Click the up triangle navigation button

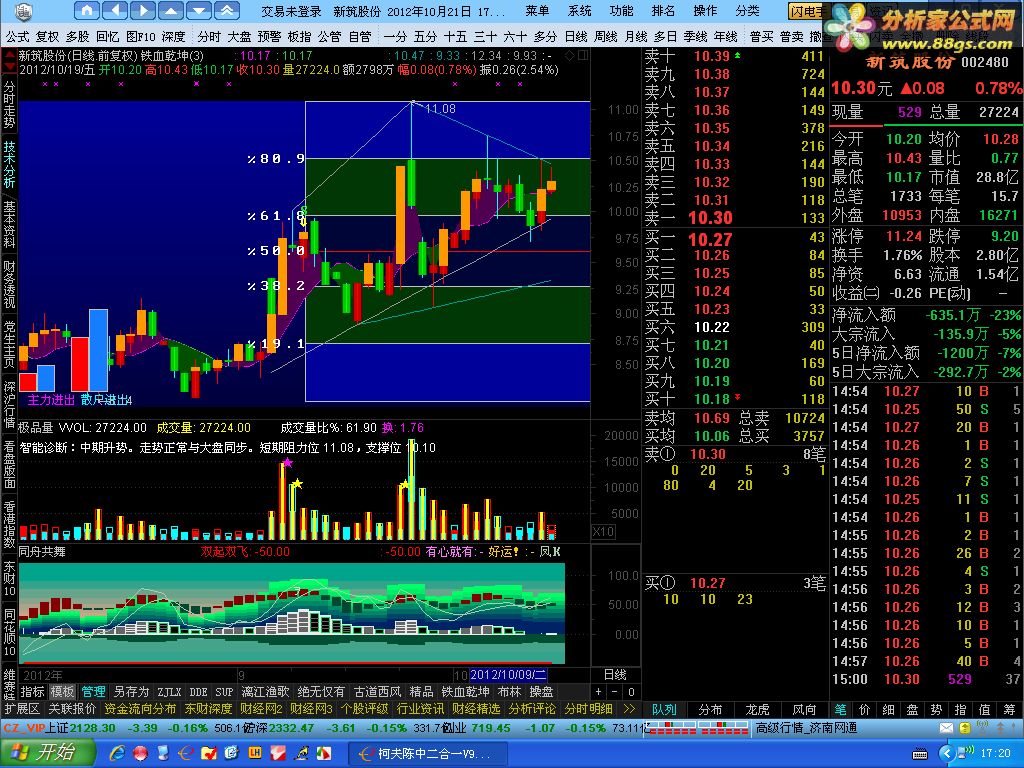(170, 10)
